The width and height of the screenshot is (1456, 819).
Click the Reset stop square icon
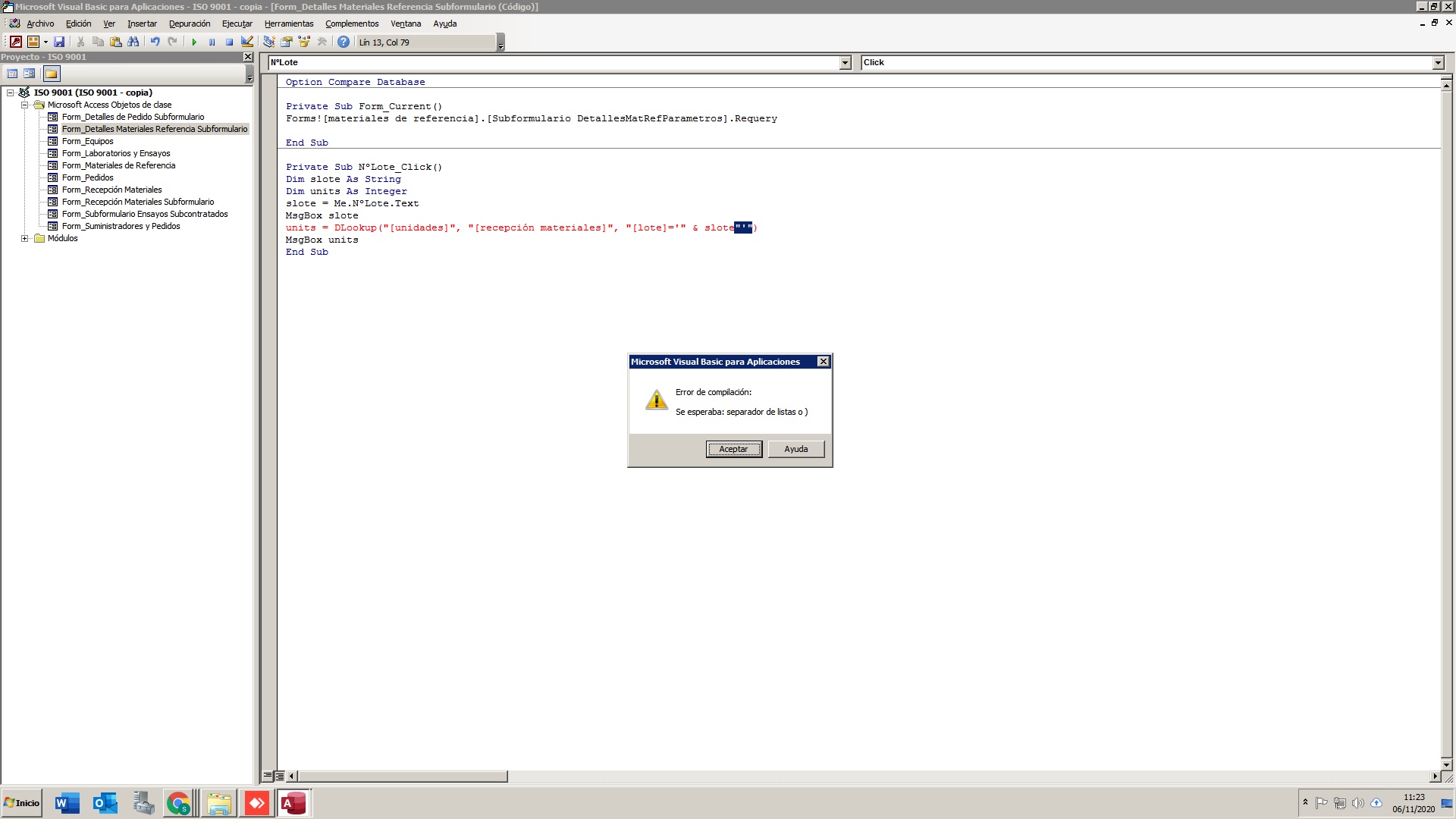229,42
